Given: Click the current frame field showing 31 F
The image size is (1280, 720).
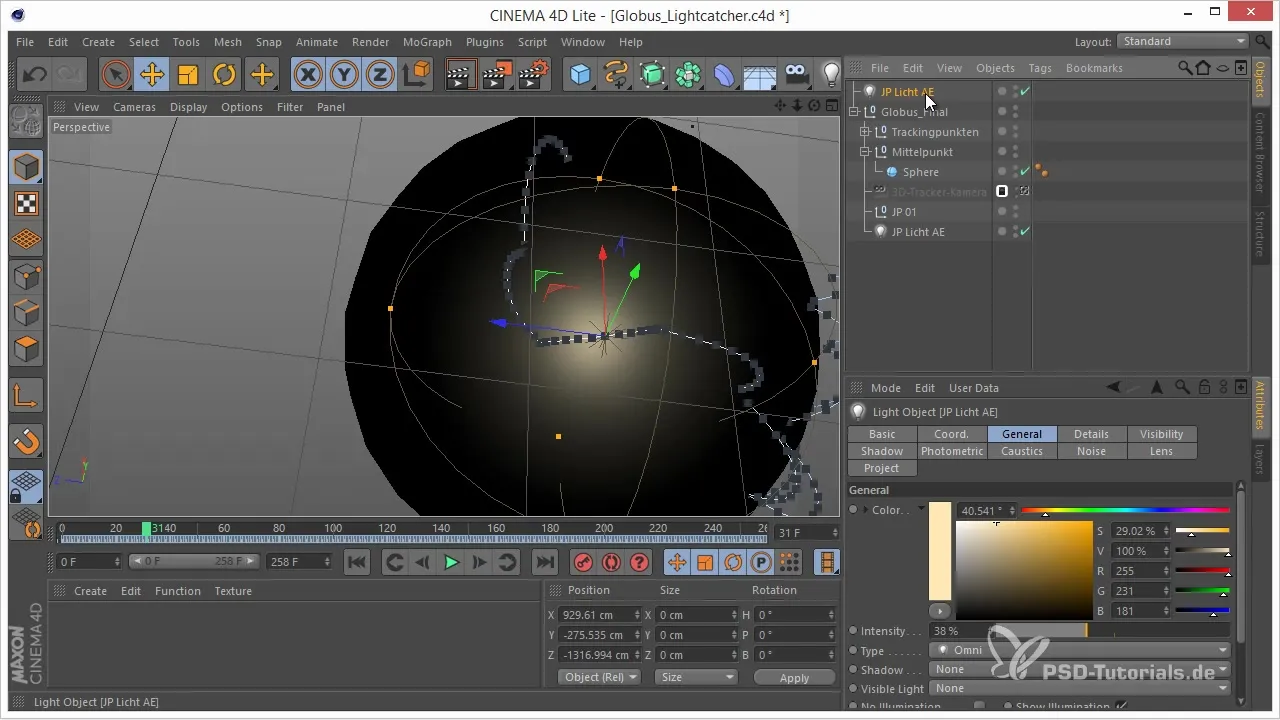Looking at the screenshot, I should 807,533.
